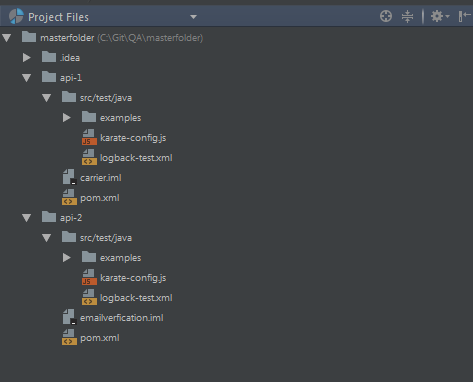The image size is (473, 382).
Task: Select logback-test.xml under api-2
Action: 136,298
